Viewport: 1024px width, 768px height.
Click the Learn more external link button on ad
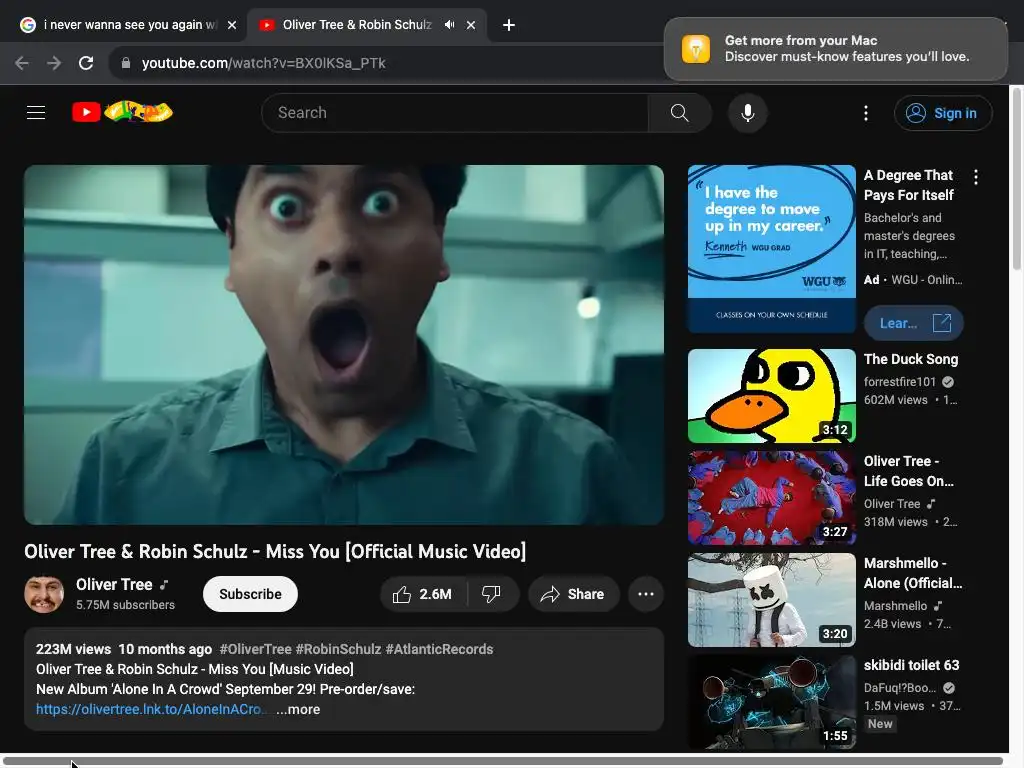click(x=913, y=323)
